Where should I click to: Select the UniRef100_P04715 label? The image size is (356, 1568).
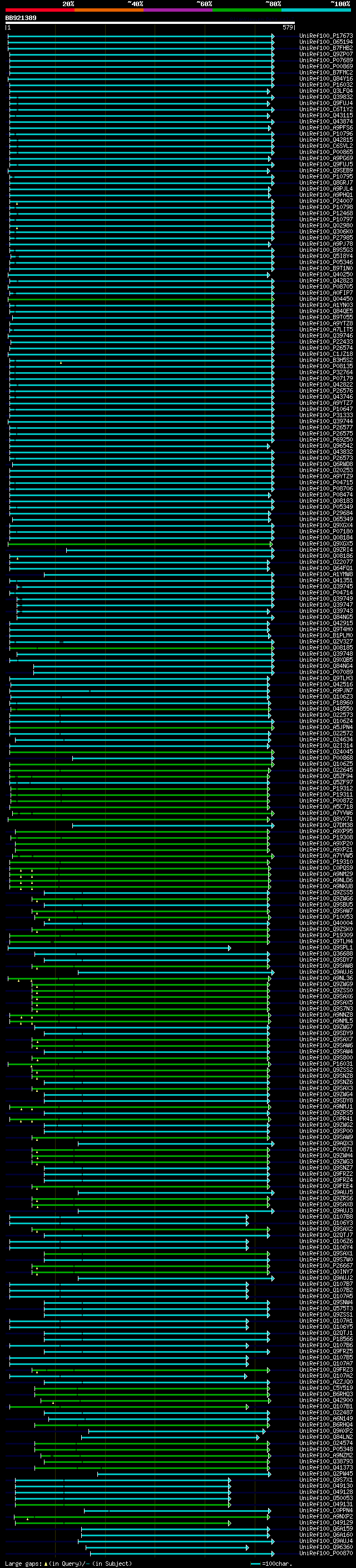pyautogui.click(x=326, y=483)
